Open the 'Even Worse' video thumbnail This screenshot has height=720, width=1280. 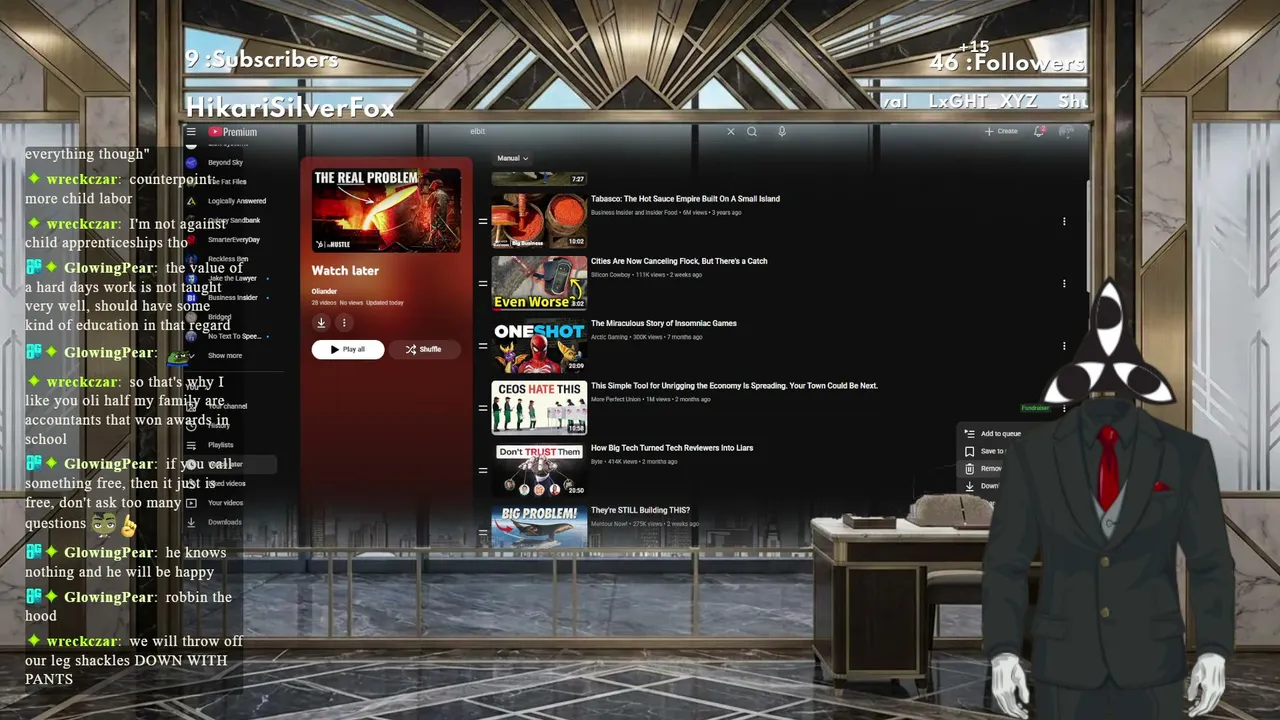(539, 283)
